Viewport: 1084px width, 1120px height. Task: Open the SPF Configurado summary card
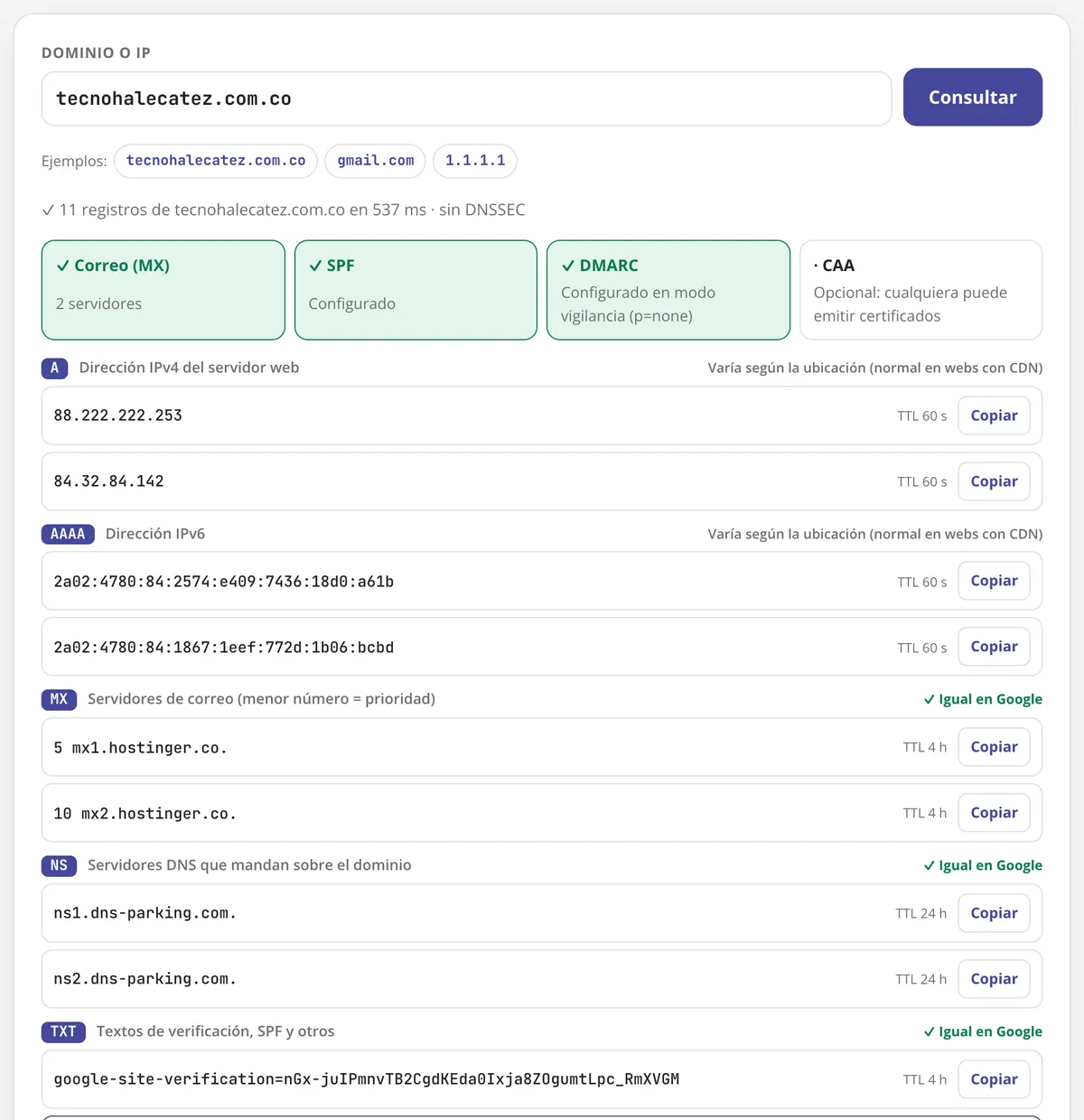[x=416, y=290]
